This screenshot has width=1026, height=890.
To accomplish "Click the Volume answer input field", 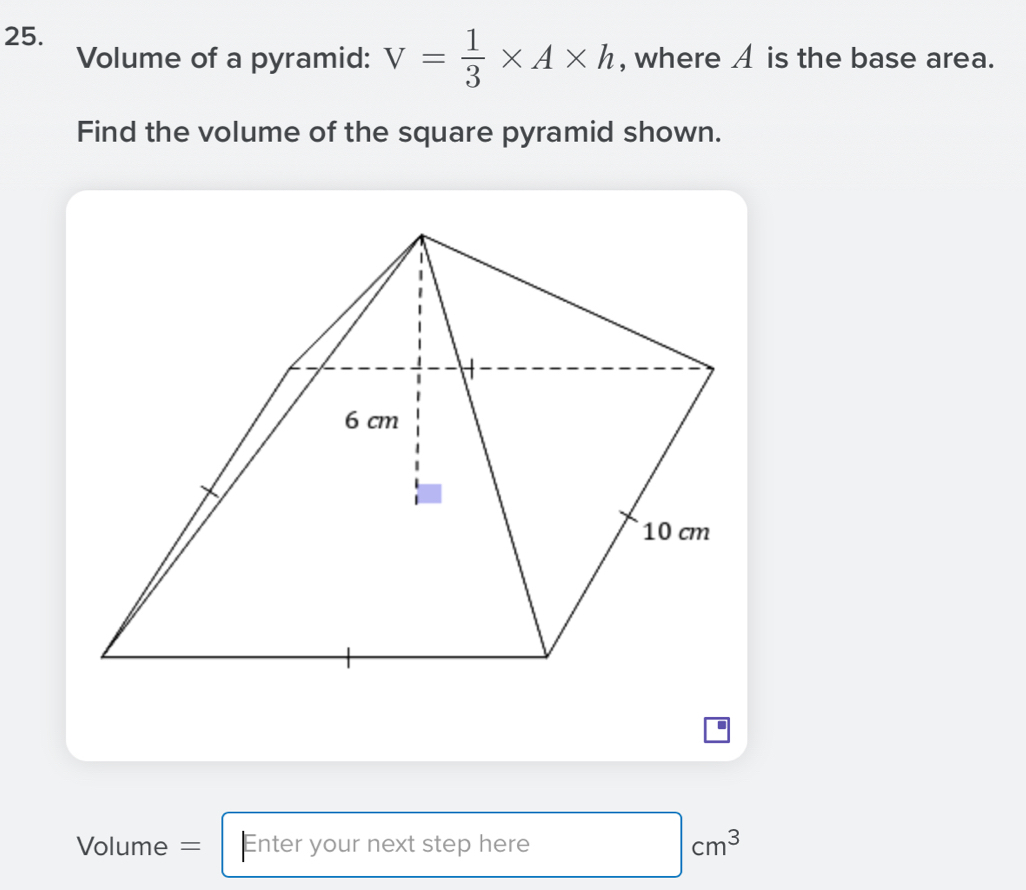I will click(x=452, y=845).
